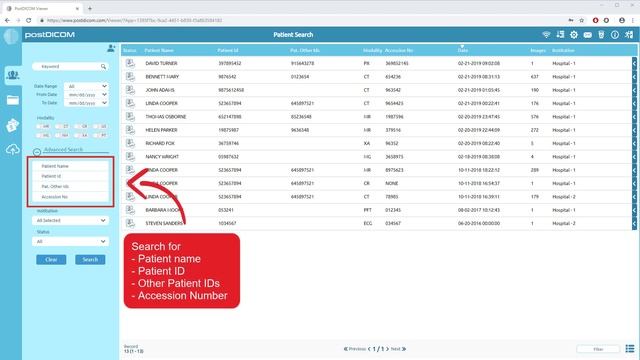Click the transfer list icon in header
The width and height of the screenshot is (640, 360).
coord(560,35)
